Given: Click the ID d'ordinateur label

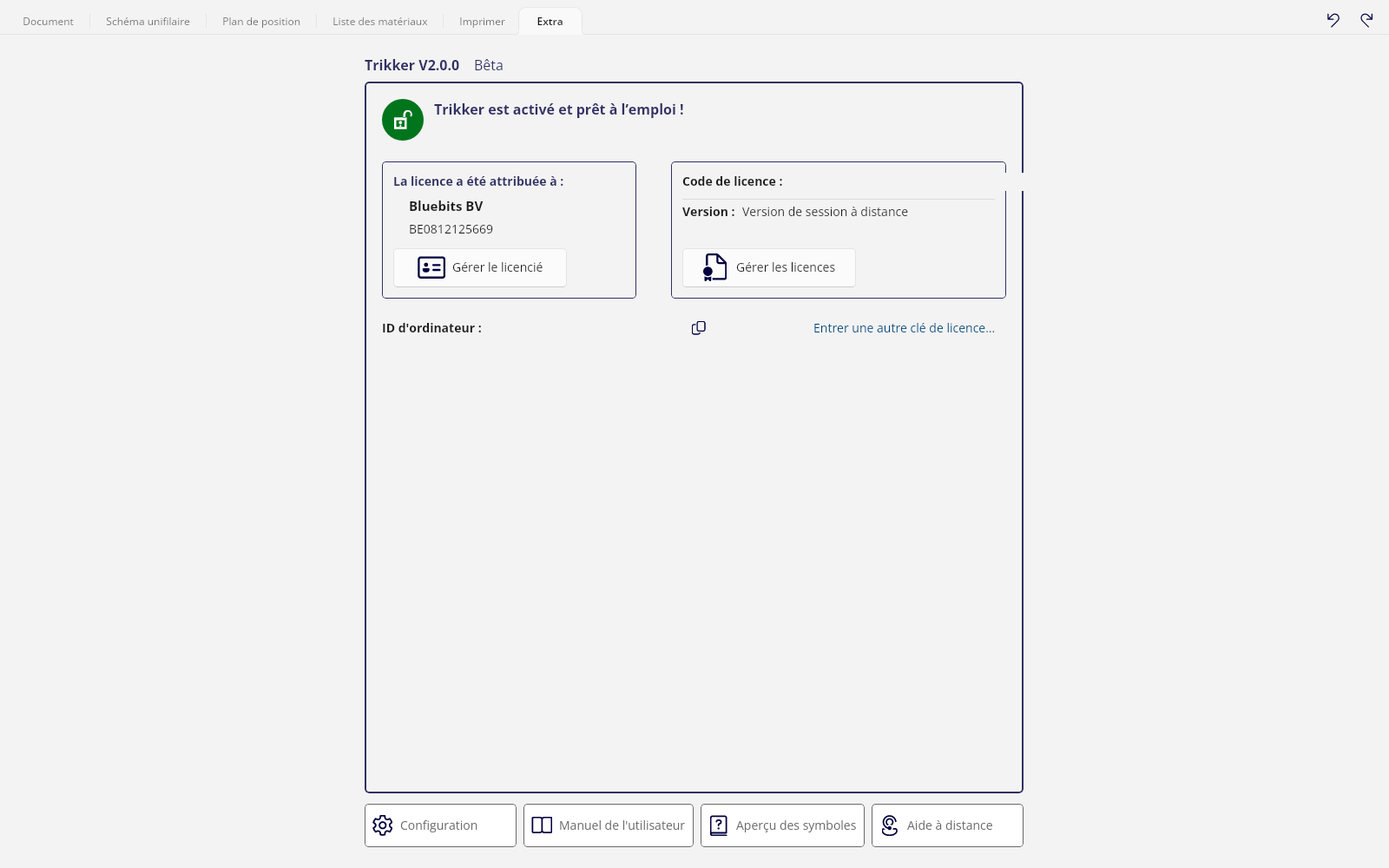Looking at the screenshot, I should coord(431,328).
